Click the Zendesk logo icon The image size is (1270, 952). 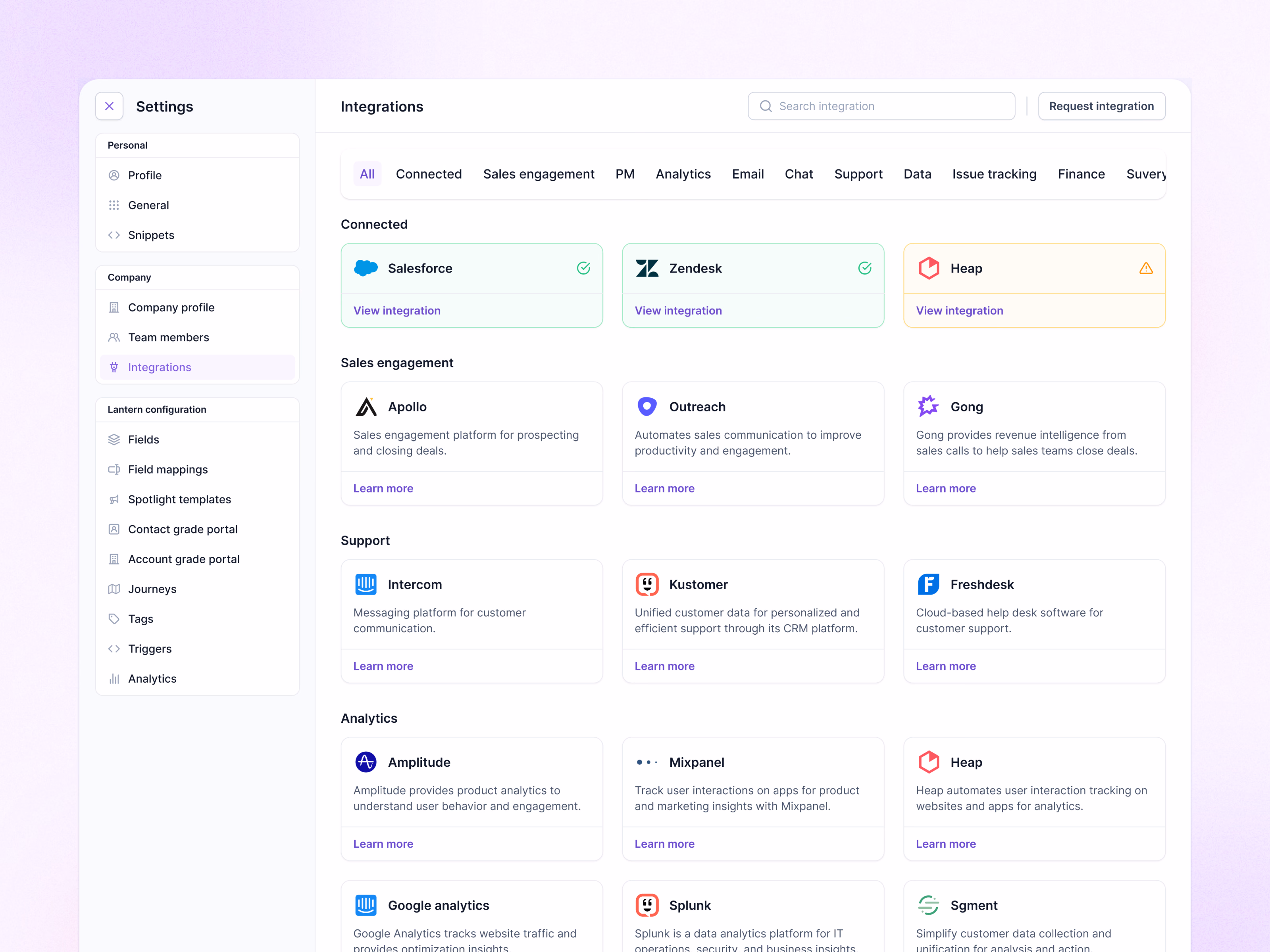[x=647, y=268]
